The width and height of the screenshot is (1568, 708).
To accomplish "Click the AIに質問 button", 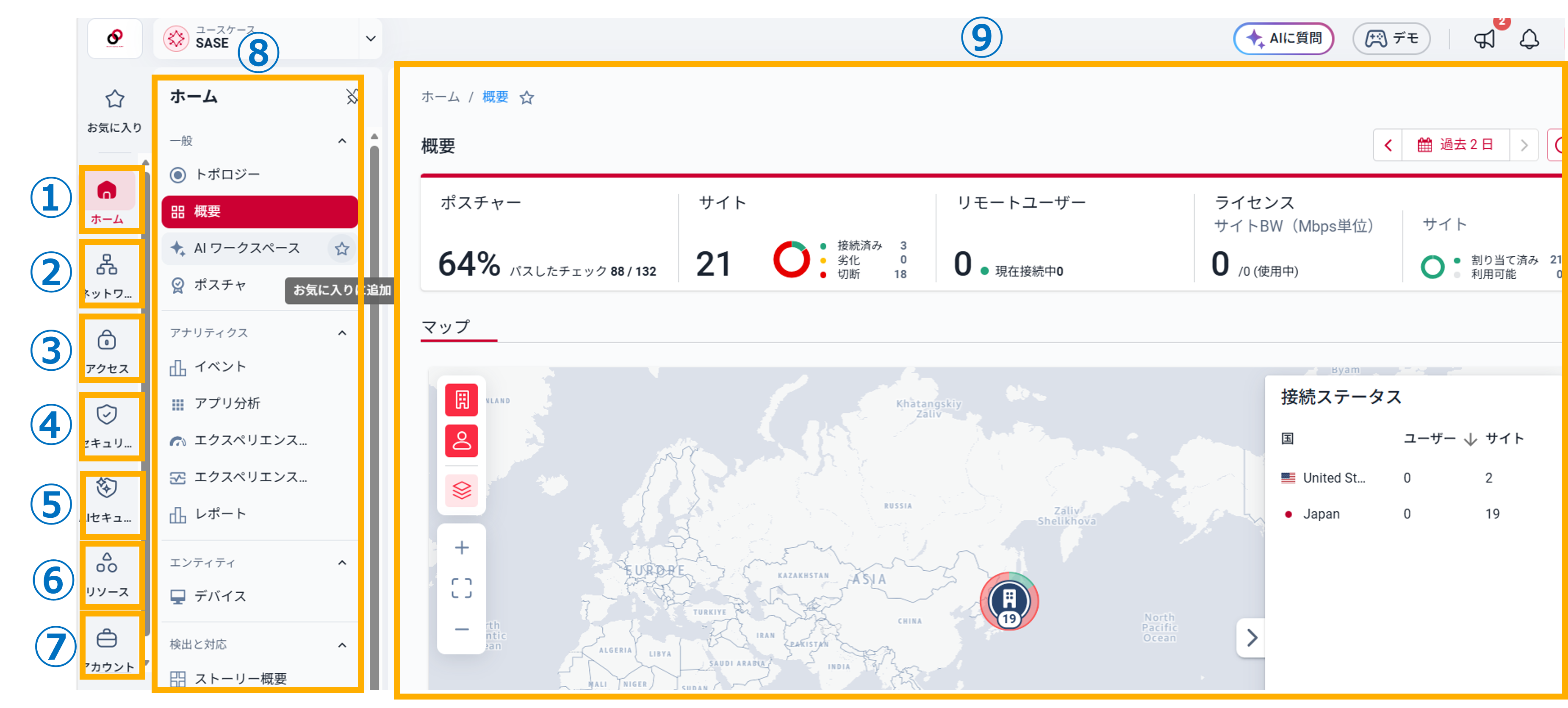I will (x=1284, y=39).
